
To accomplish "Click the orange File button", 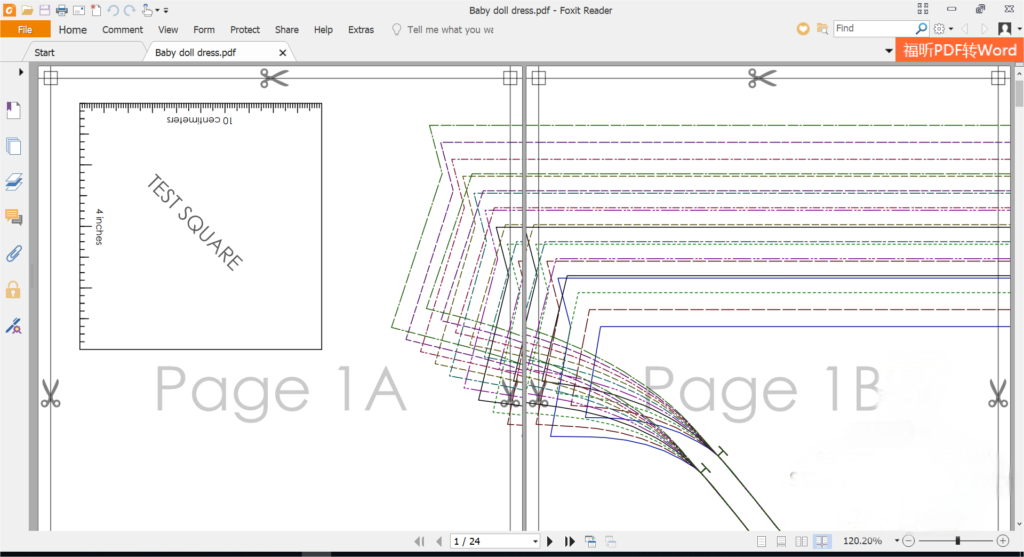I will [25, 30].
